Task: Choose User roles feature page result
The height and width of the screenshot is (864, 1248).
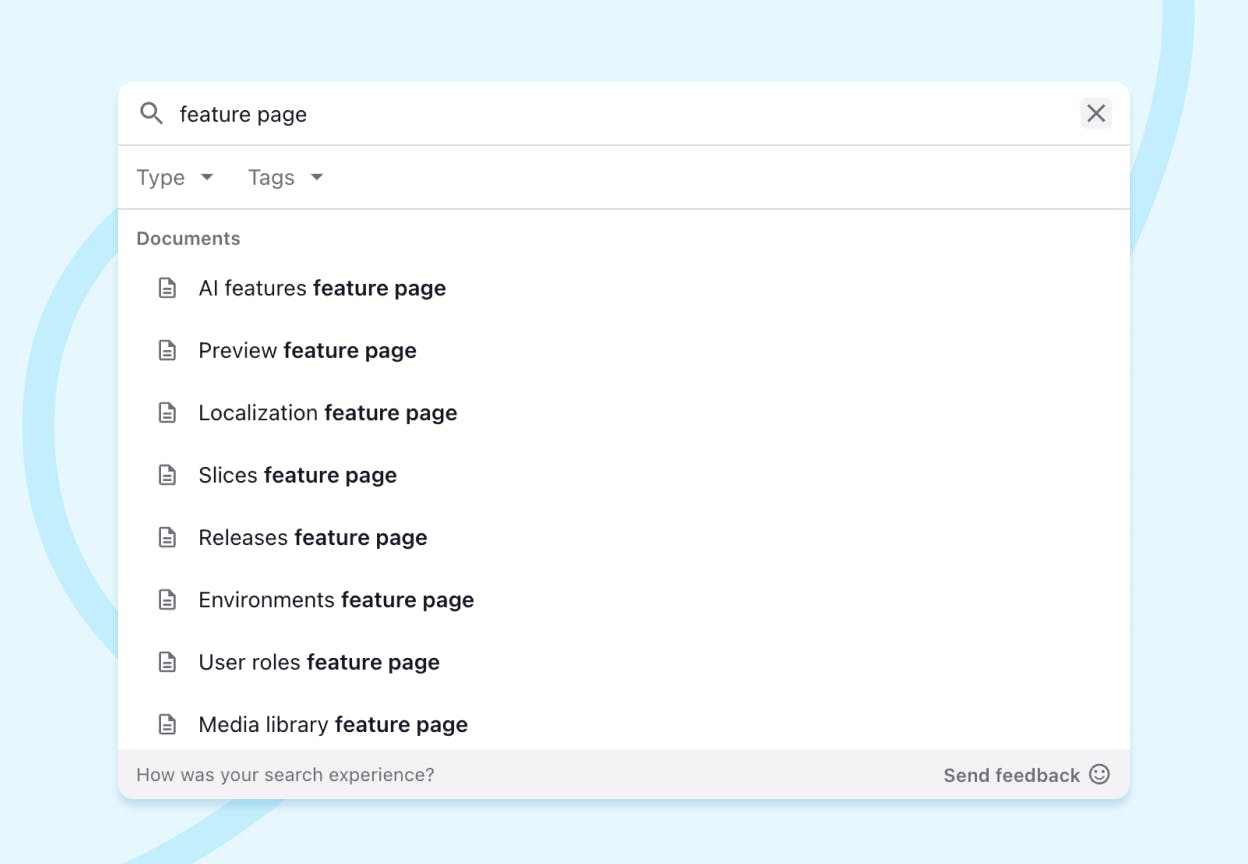Action: (x=319, y=662)
